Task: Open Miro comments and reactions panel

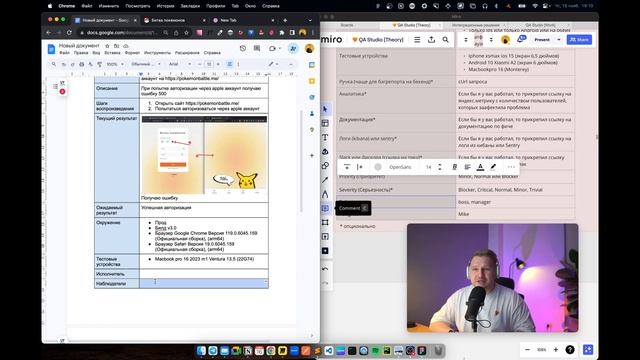Action: click(521, 39)
